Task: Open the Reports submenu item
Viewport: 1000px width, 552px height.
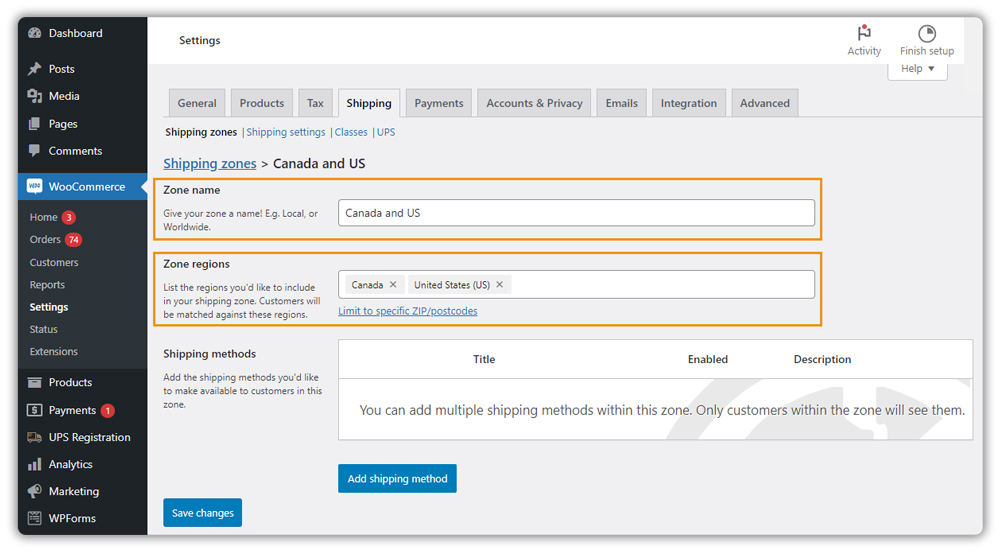Action: click(x=47, y=285)
